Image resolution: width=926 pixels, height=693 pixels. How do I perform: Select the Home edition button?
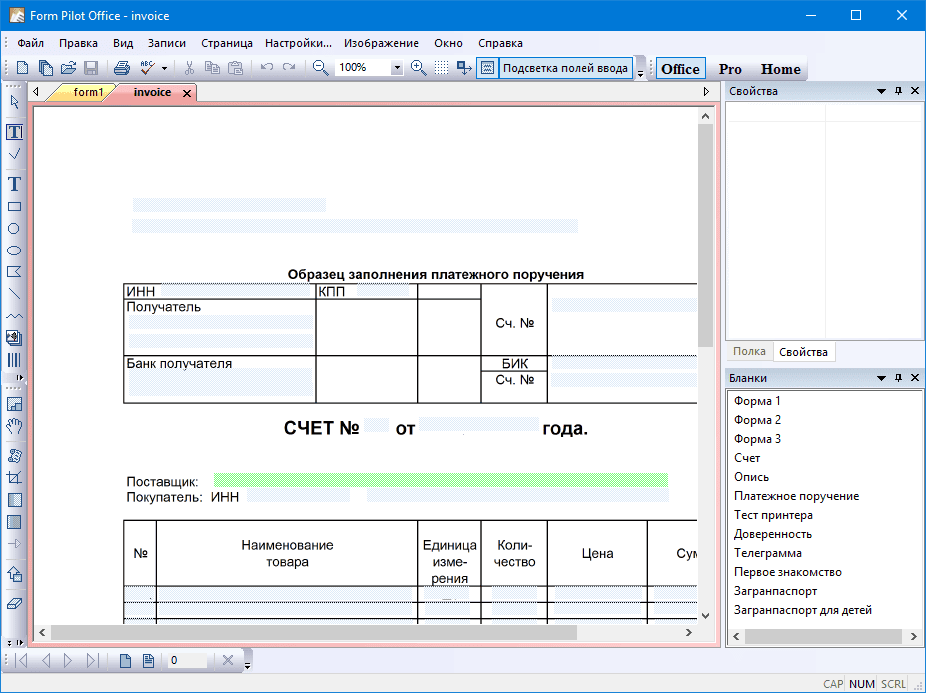(781, 69)
